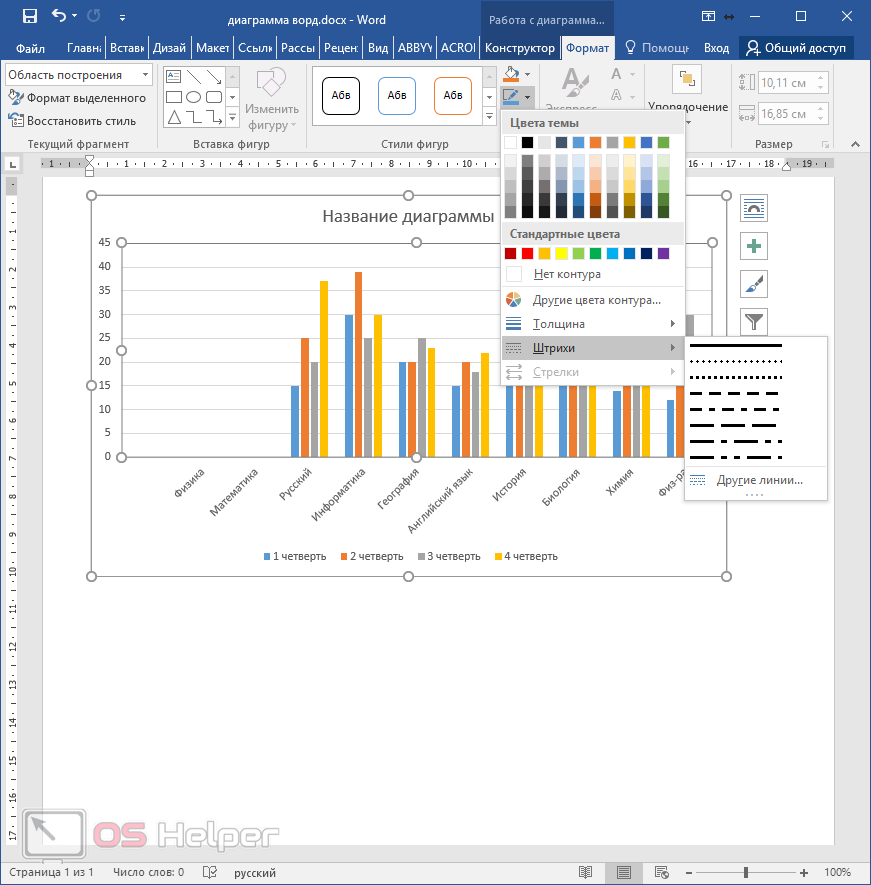The width and height of the screenshot is (871, 885).
Task: Click 'Формат выделенного' button
Action: click(78, 98)
